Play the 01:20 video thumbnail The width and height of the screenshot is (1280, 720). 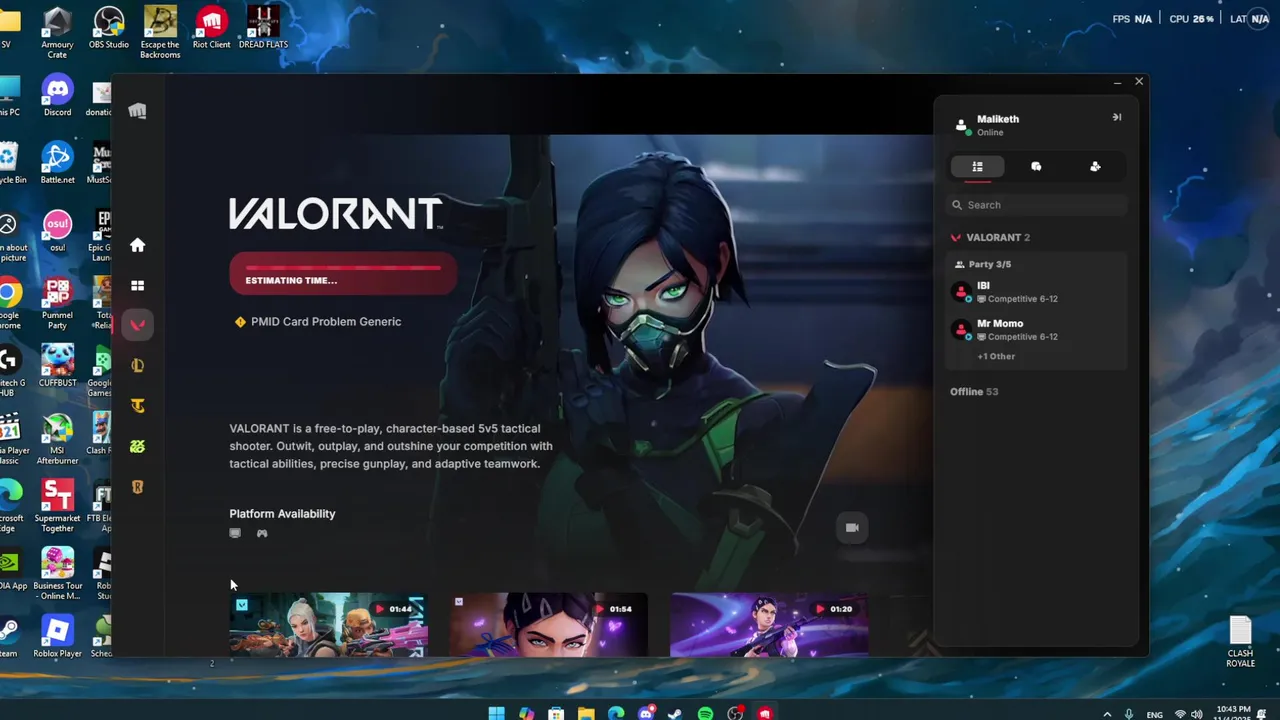coord(768,626)
